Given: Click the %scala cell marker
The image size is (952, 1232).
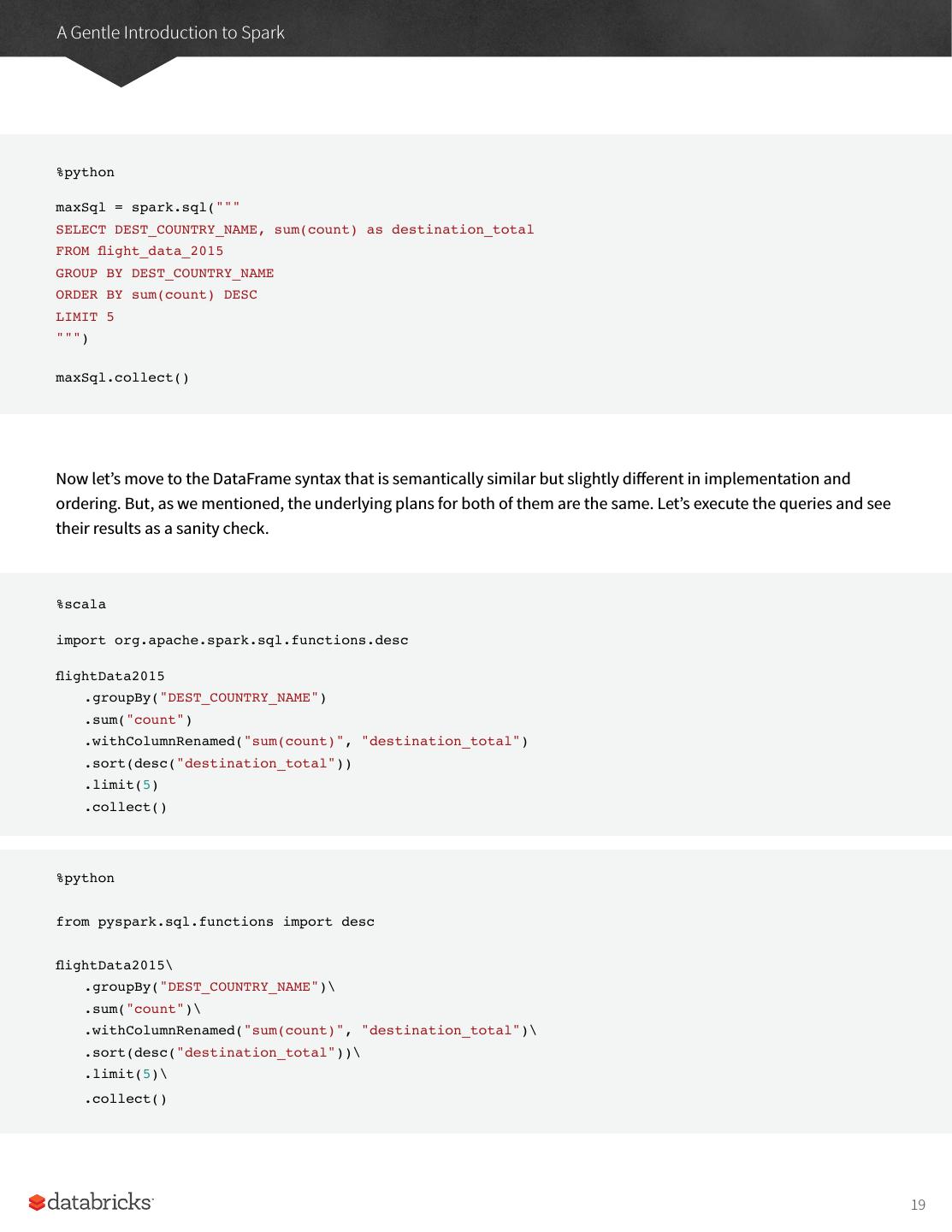Looking at the screenshot, I should 81,605.
